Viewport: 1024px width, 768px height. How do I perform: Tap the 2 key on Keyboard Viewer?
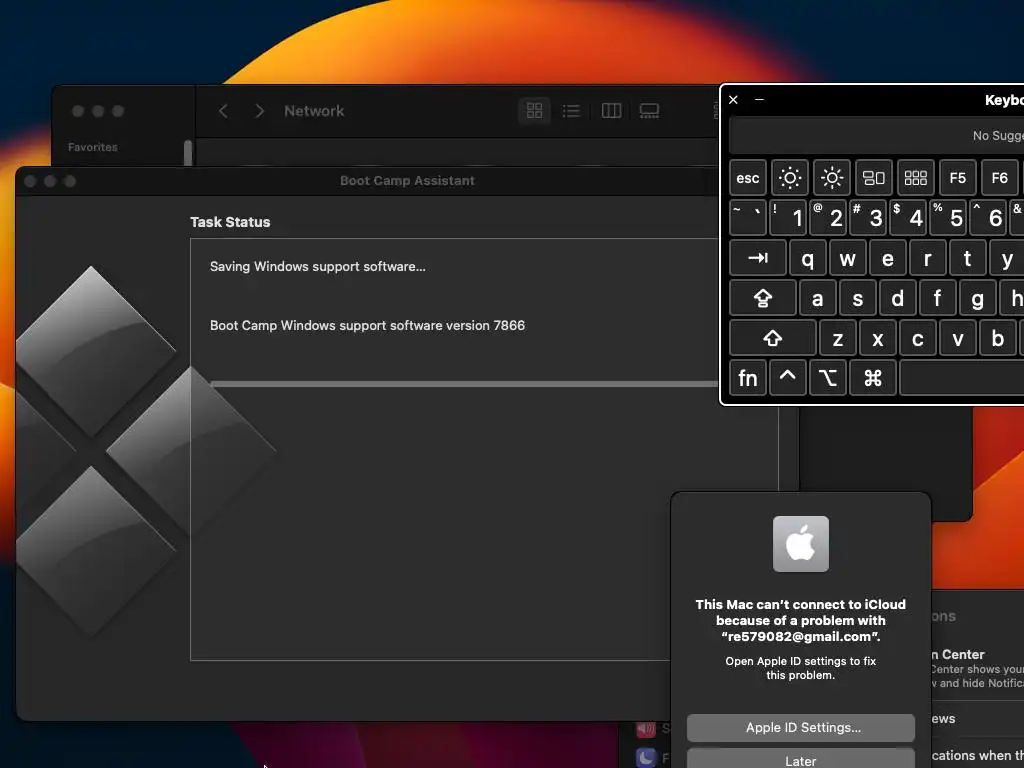click(x=827, y=217)
